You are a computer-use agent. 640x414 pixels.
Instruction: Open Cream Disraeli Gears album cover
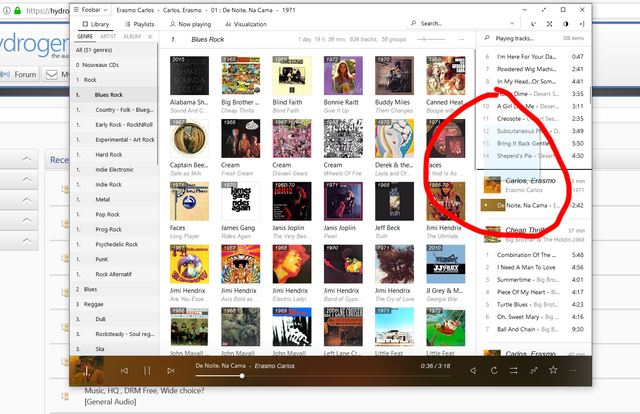292,138
